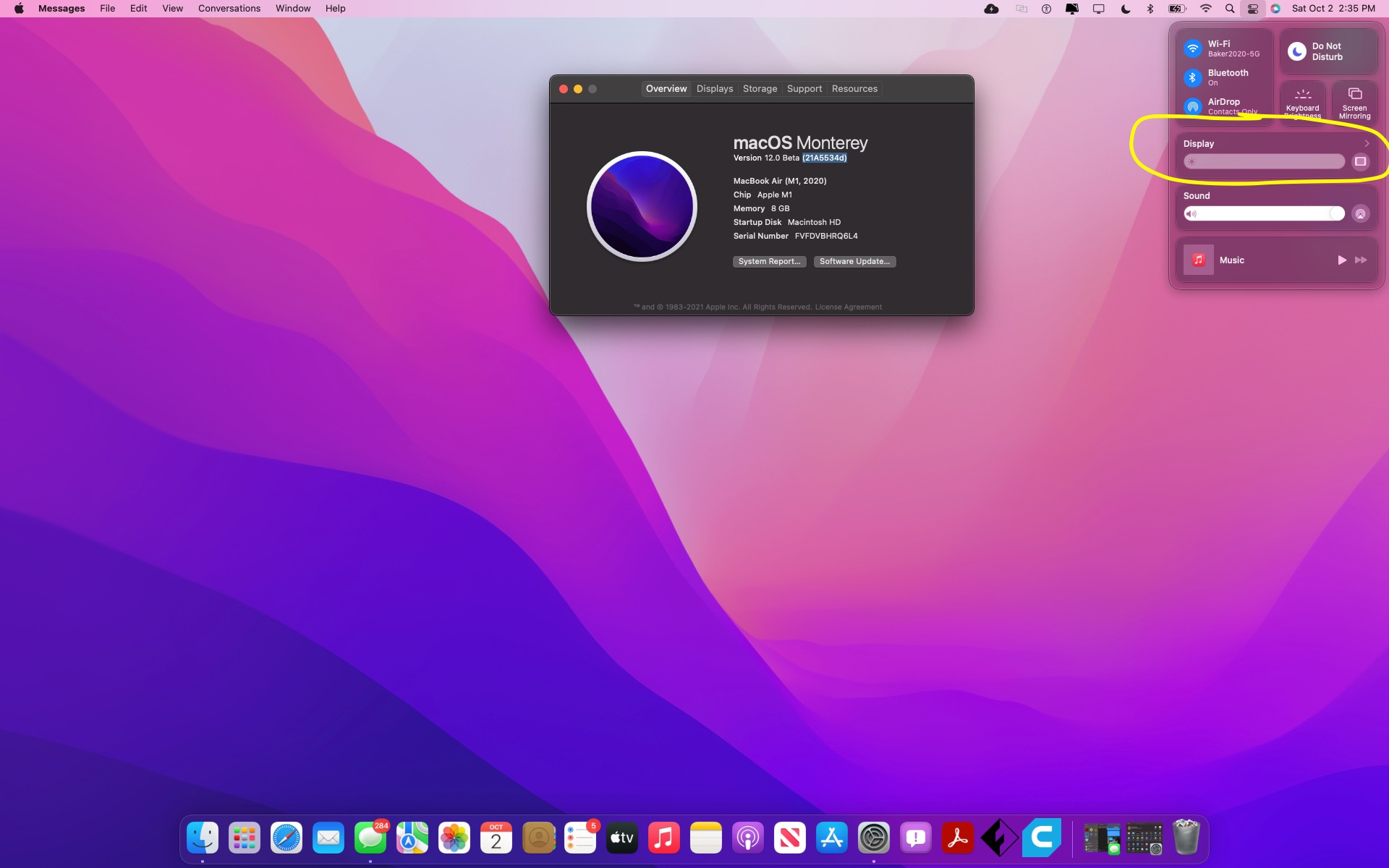Screen dimensions: 1389x868
Task: Click the Accessibility shortcut menu bar icon
Action: click(x=1046, y=9)
